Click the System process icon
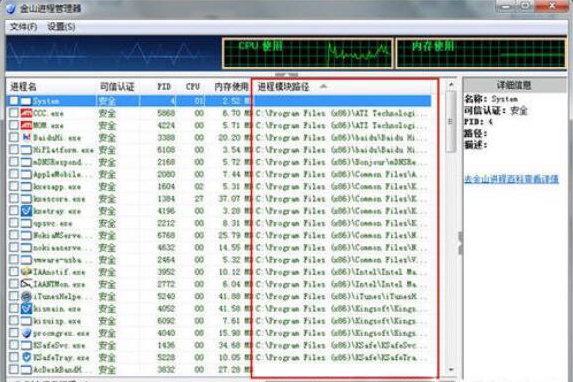The image size is (573, 382). tap(26, 101)
